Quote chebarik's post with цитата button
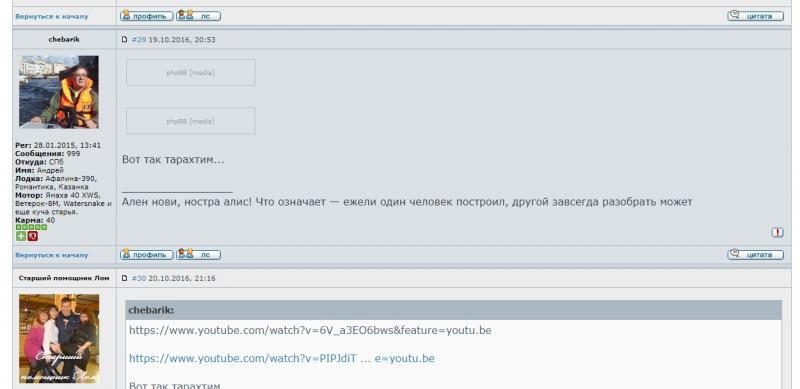This screenshot has height=389, width=800. click(x=756, y=254)
